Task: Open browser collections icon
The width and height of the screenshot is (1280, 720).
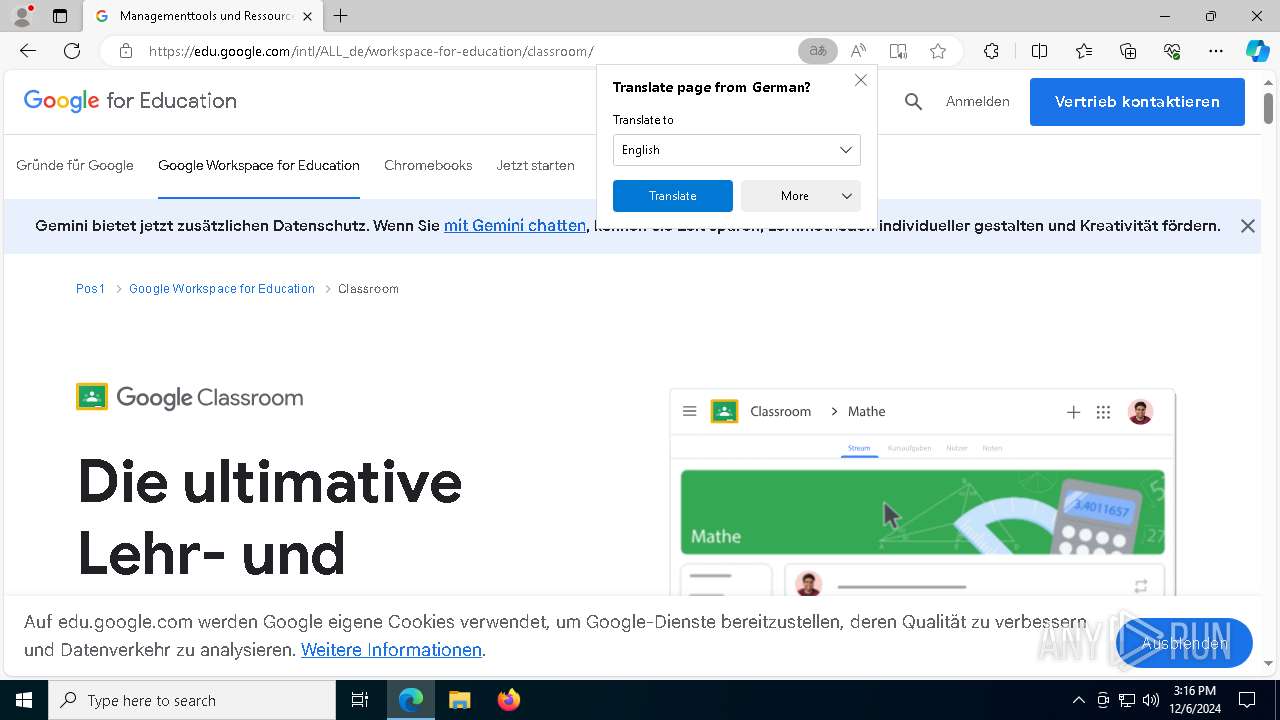Action: tap(1128, 51)
